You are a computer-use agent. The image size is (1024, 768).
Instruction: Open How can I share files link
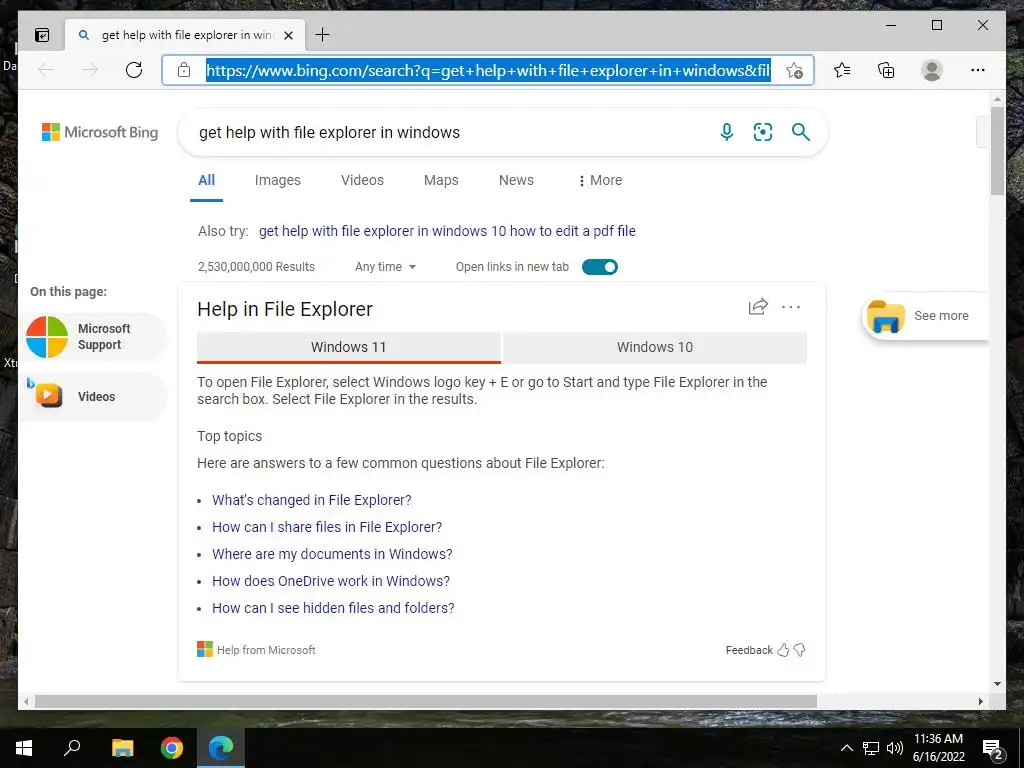(327, 527)
